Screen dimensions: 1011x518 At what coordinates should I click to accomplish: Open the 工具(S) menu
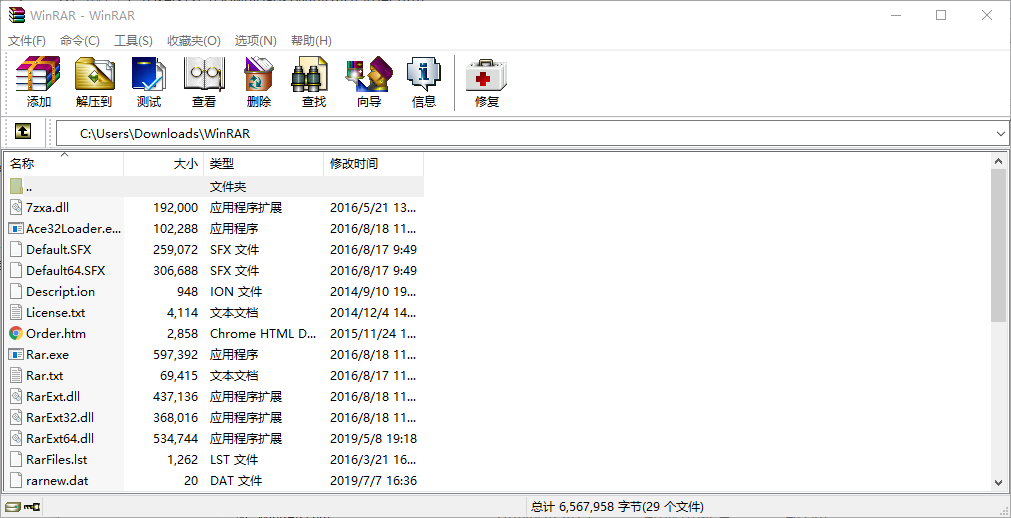[x=133, y=41]
